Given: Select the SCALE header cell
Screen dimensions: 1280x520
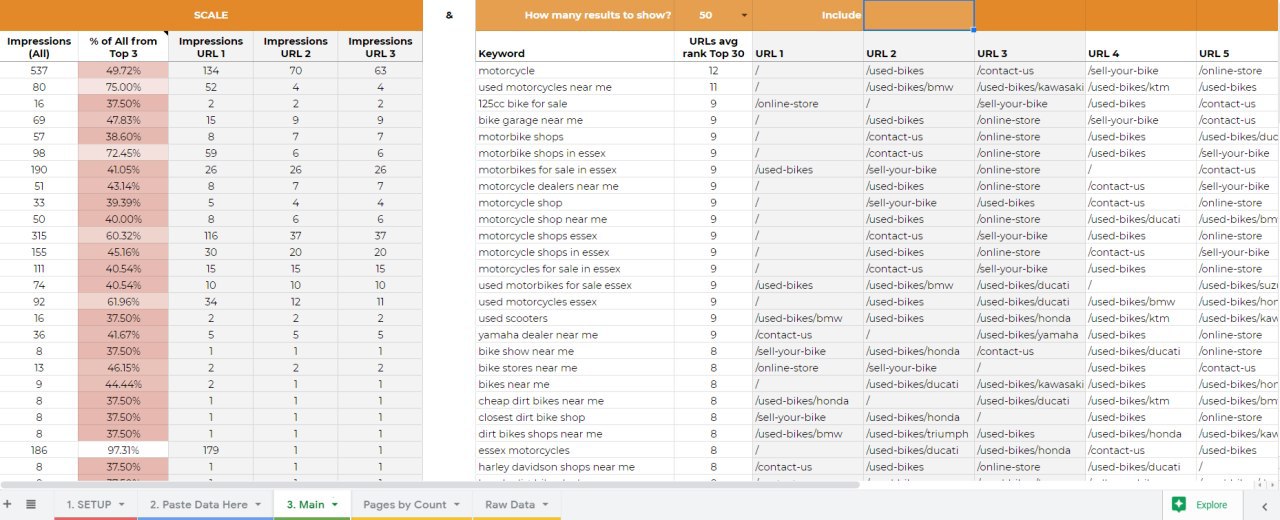Looking at the screenshot, I should click(211, 15).
